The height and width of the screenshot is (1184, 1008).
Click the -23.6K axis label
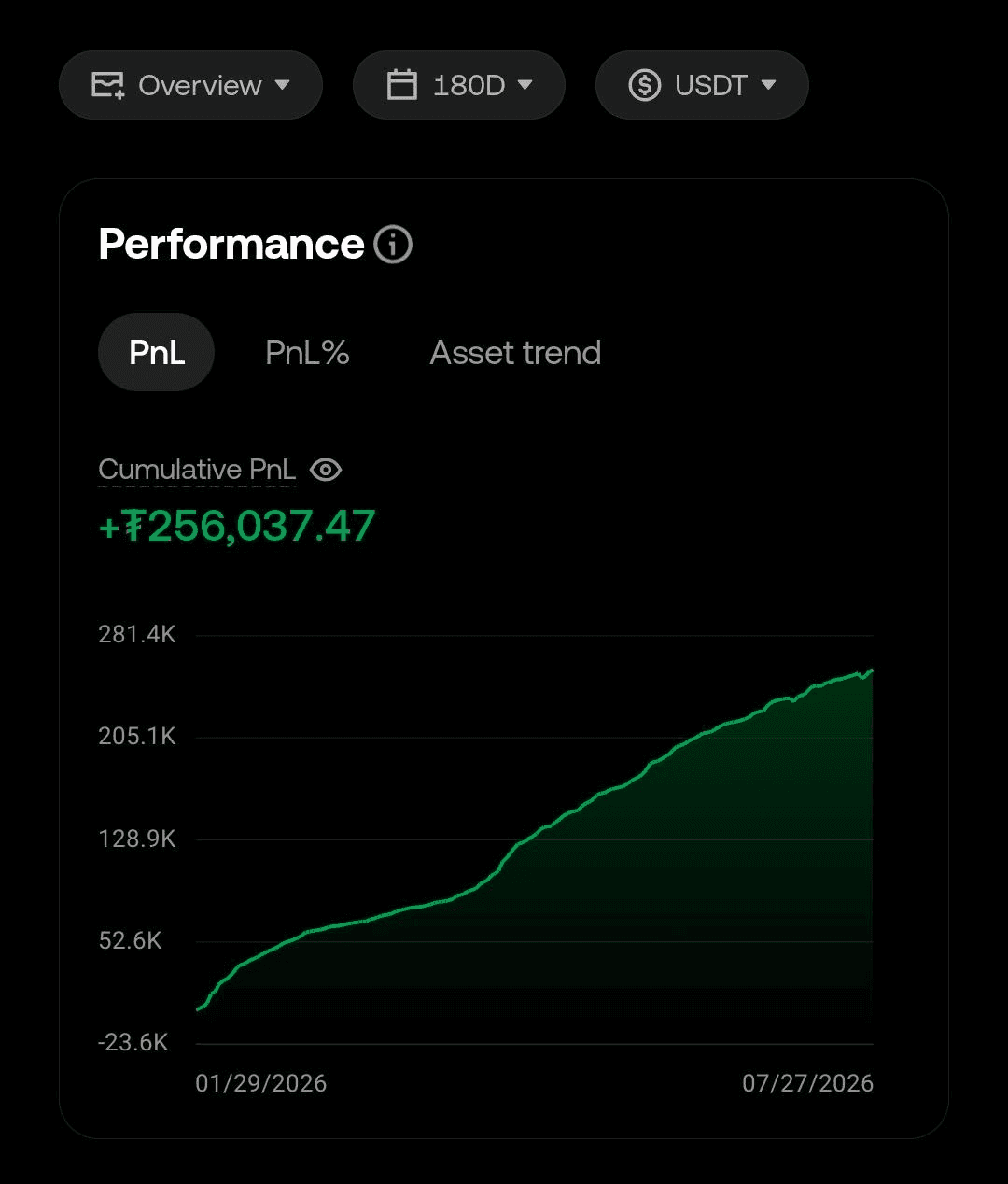coord(133,1043)
